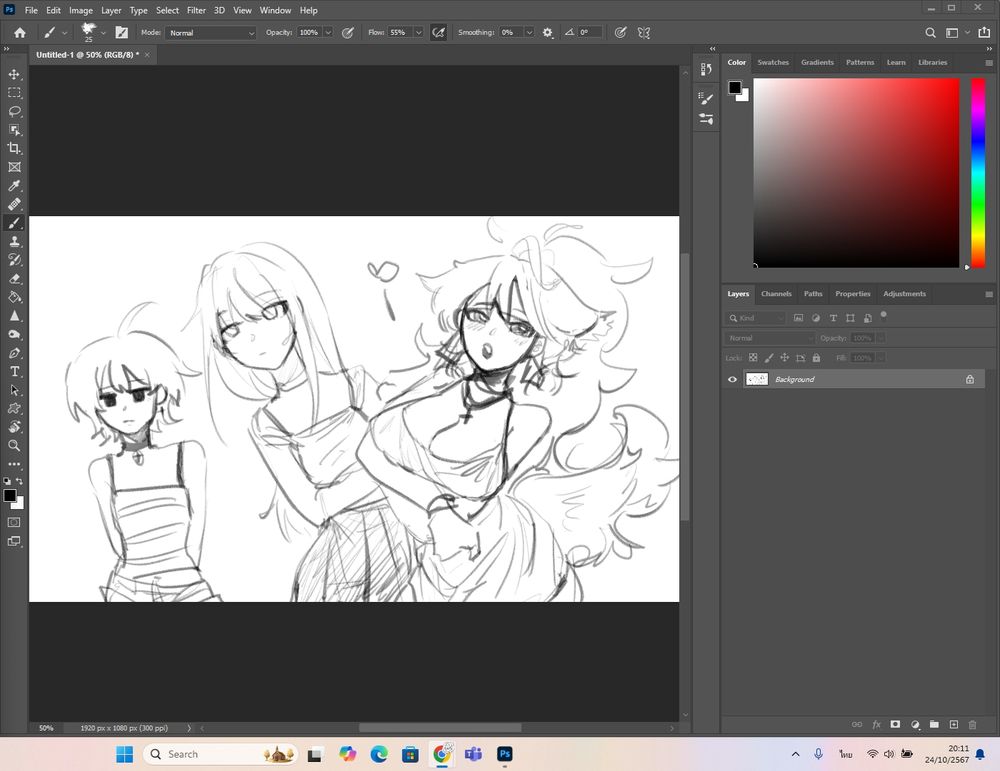Toggle airbrush-style build-up effects
1000x771 pixels.
click(439, 33)
